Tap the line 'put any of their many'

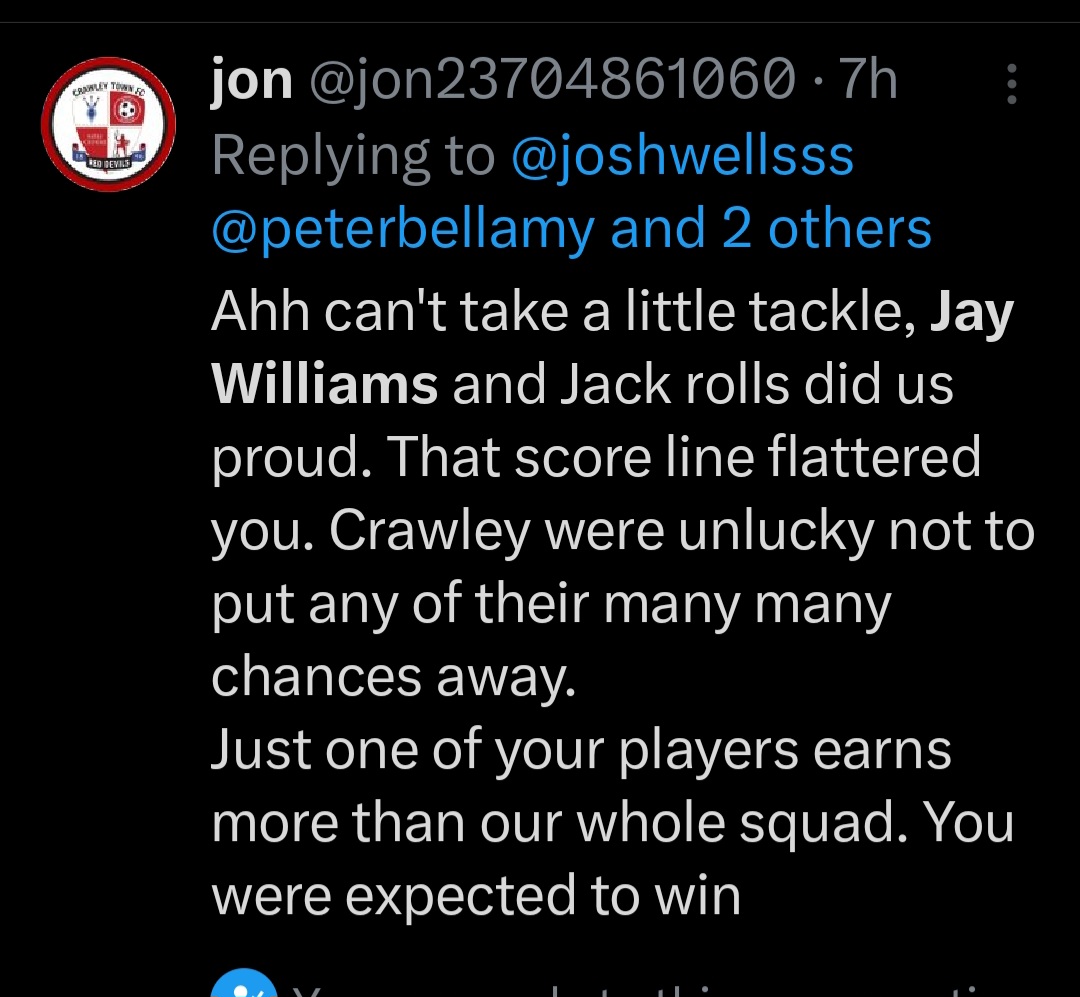551,606
